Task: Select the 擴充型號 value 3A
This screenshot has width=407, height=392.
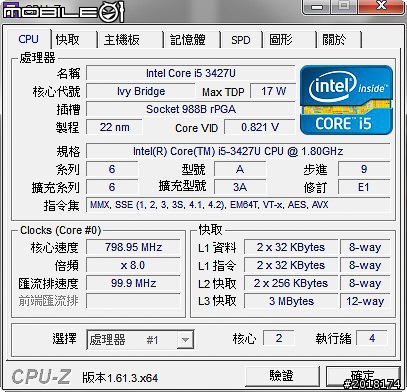Action: (240, 187)
